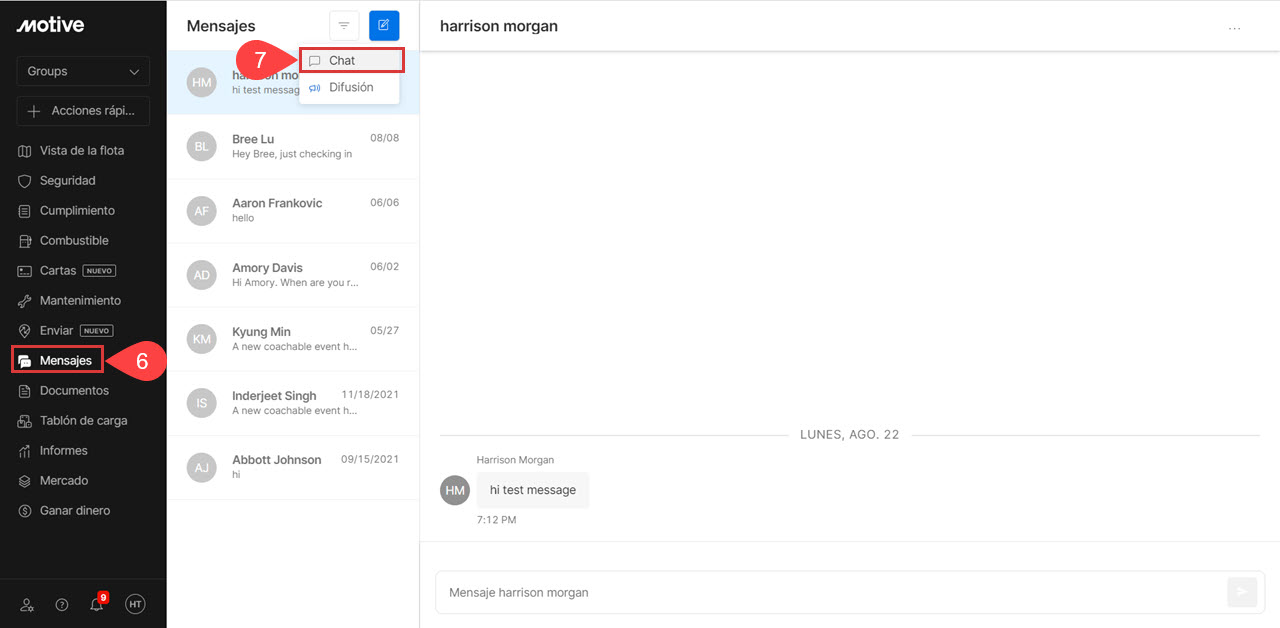Click Harrison Morgan sender name above message
Screen dimensions: 1280x628
click(x=515, y=460)
